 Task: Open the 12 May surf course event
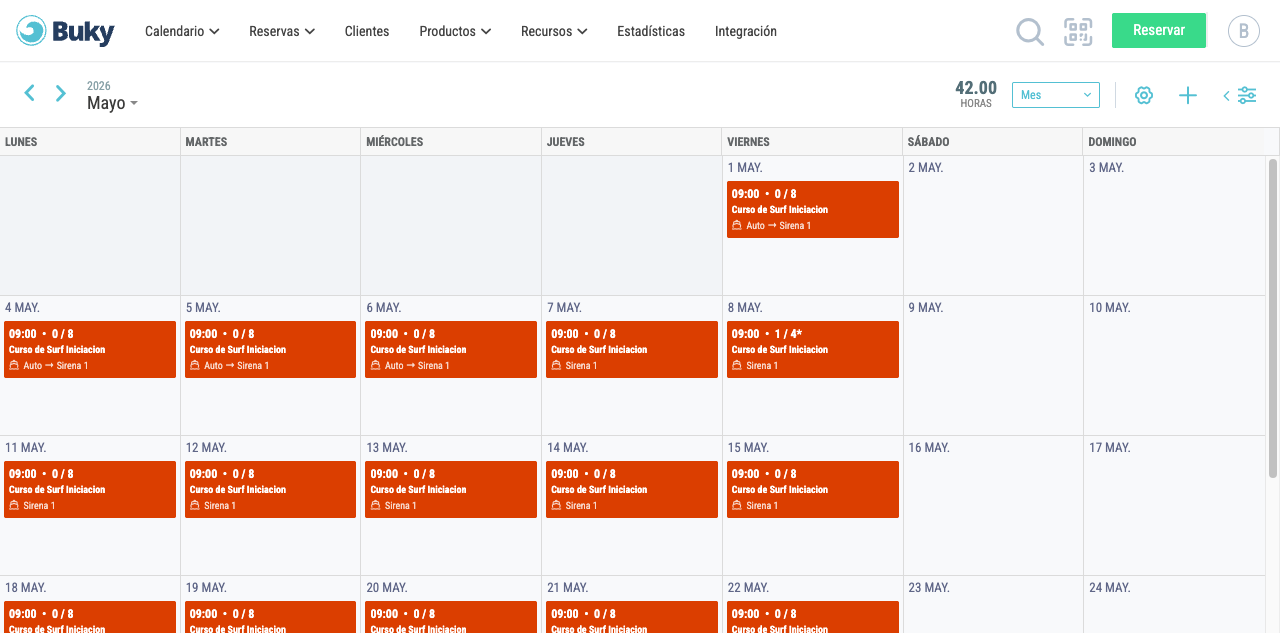[270, 489]
